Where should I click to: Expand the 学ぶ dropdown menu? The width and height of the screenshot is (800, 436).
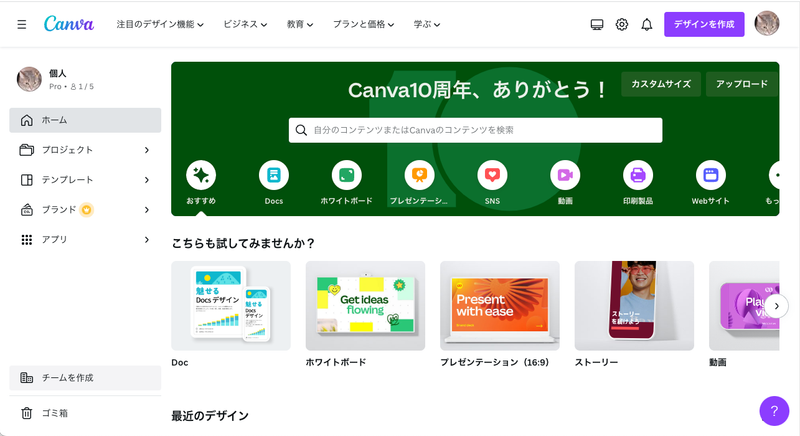(x=427, y=24)
